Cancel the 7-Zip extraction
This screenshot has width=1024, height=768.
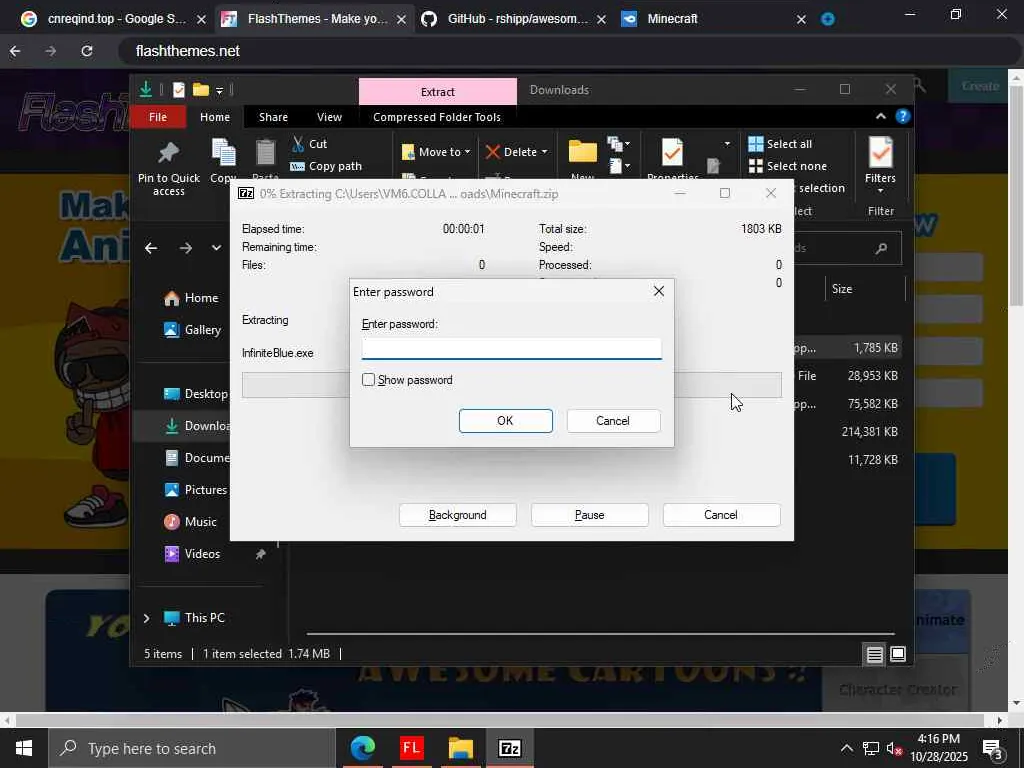tap(721, 515)
